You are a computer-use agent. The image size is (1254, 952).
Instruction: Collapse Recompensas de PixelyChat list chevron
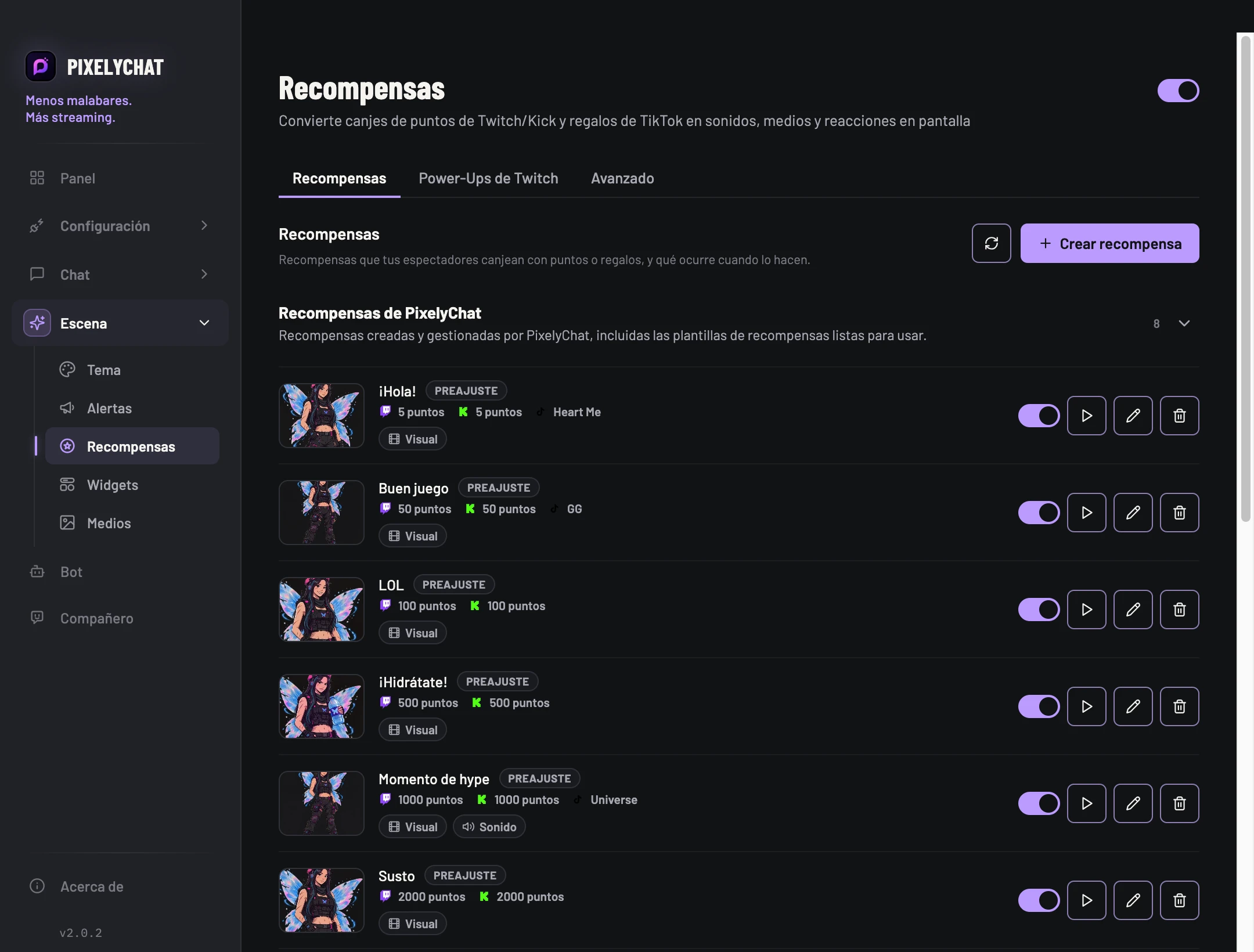coord(1184,323)
